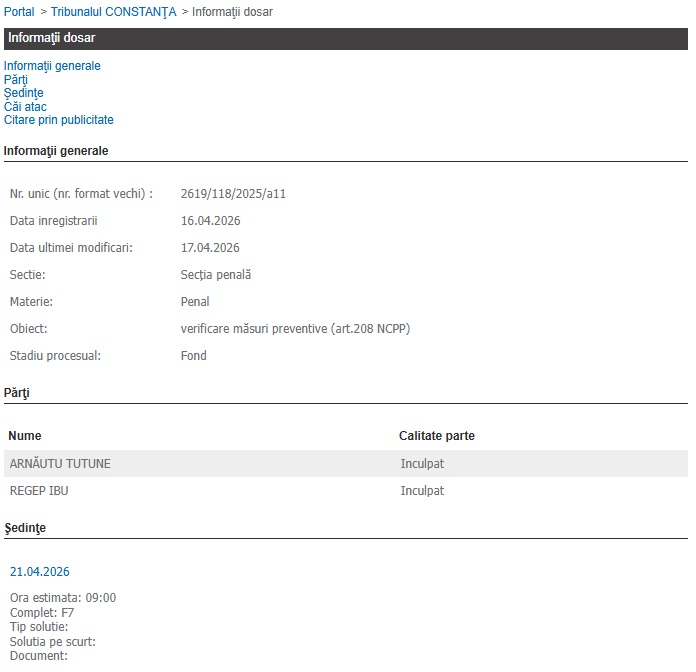Screen dimensions: 696x672
Task: Click the Calitate parte column header
Action: [437, 436]
